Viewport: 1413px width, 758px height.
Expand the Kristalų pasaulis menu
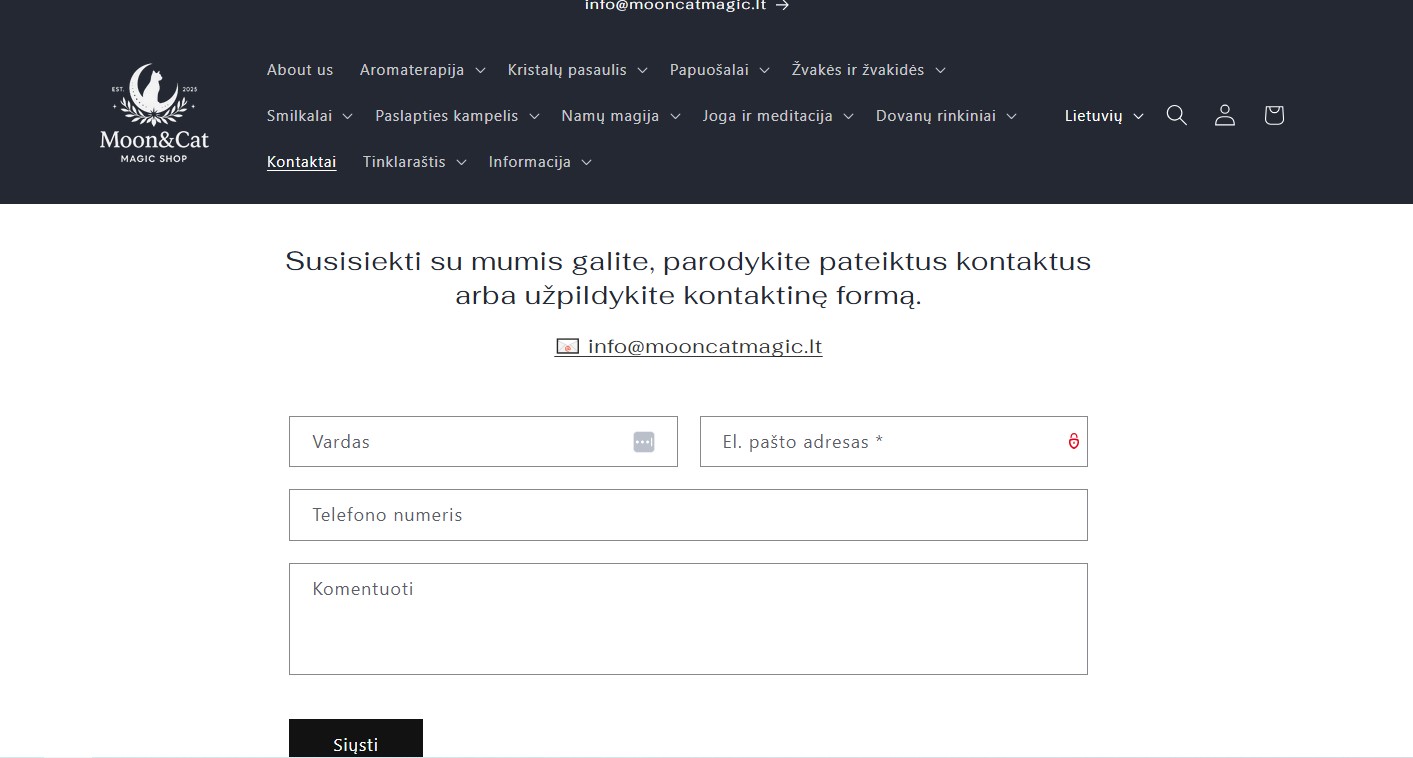[577, 70]
